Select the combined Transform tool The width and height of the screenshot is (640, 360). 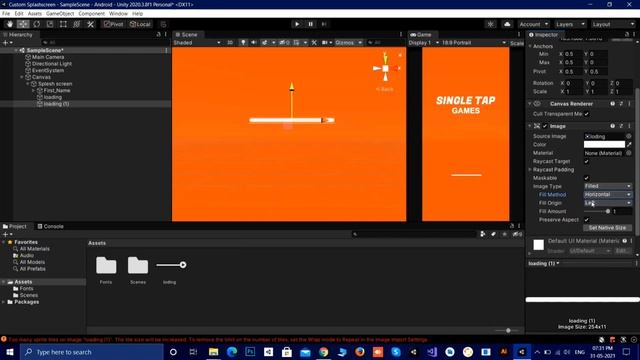click(x=77, y=24)
